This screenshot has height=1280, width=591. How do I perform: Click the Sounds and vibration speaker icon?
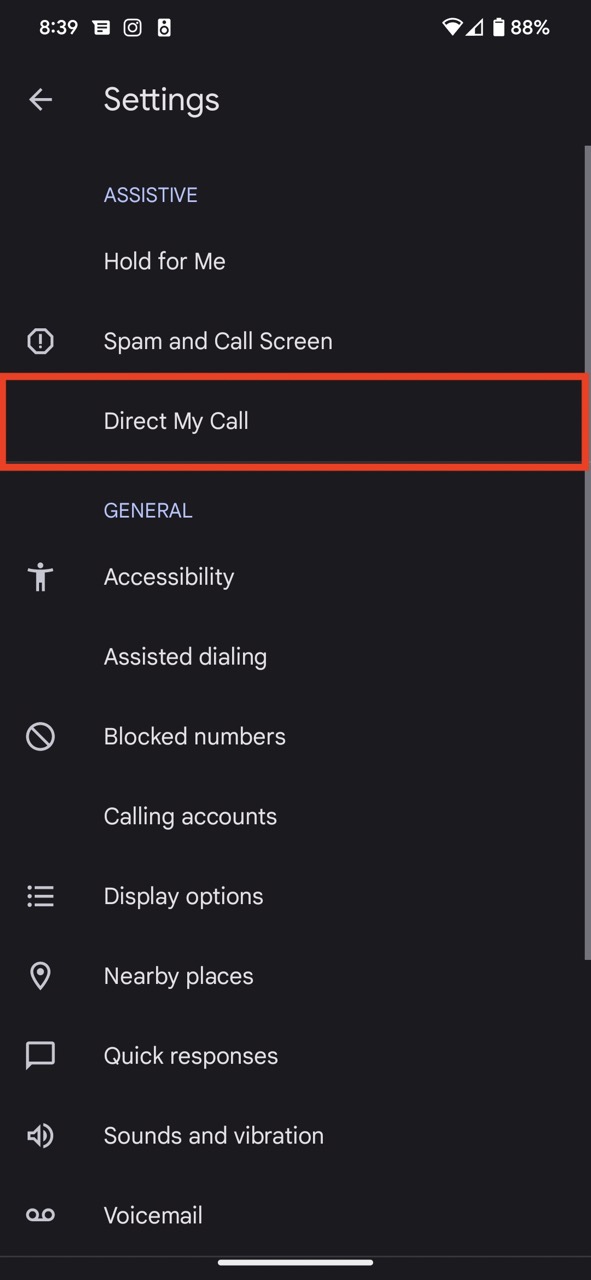(40, 1136)
